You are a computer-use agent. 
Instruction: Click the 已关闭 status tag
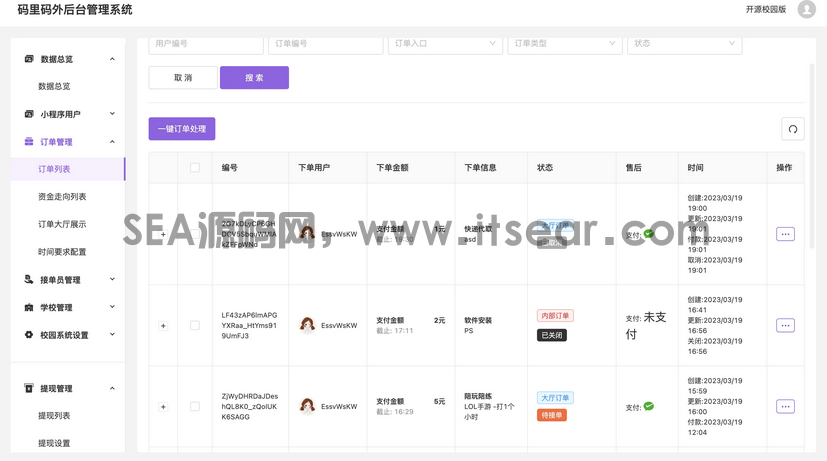[552, 335]
